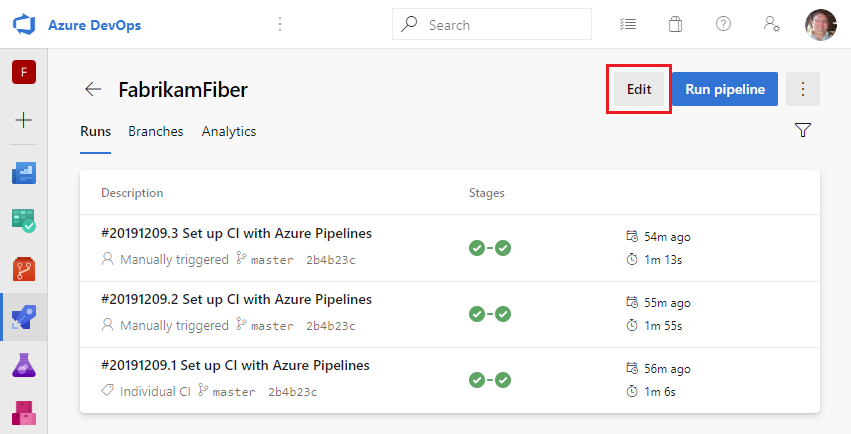Open run #20191209.3 Set up CI with Azure Pipelines
The width and height of the screenshot is (851, 434).
coord(237,233)
